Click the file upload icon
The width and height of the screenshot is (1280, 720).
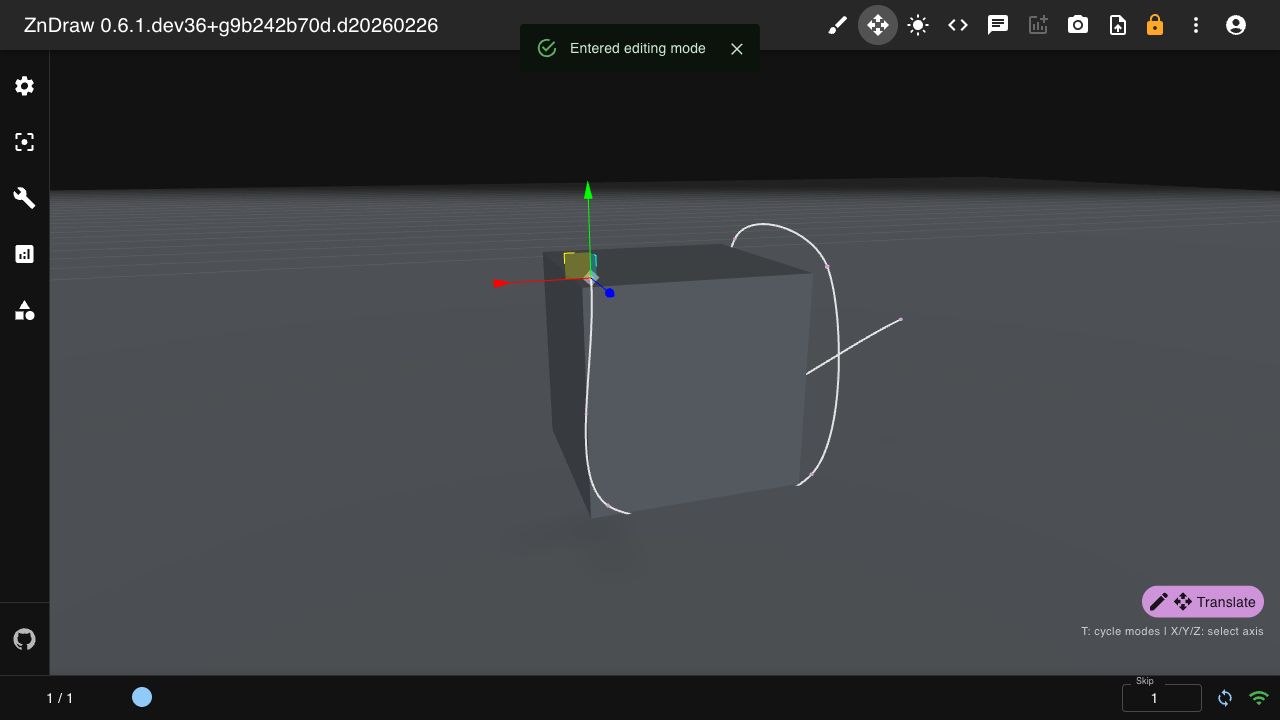coord(1118,25)
